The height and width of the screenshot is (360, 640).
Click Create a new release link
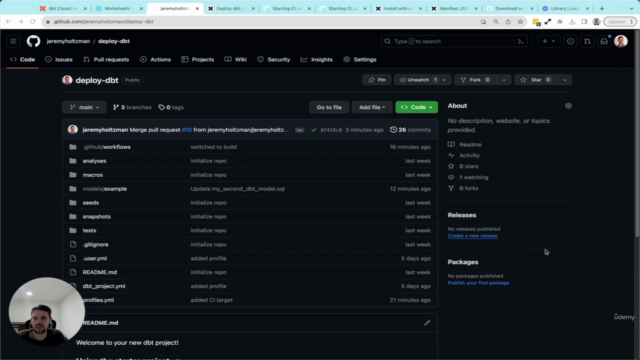472,236
